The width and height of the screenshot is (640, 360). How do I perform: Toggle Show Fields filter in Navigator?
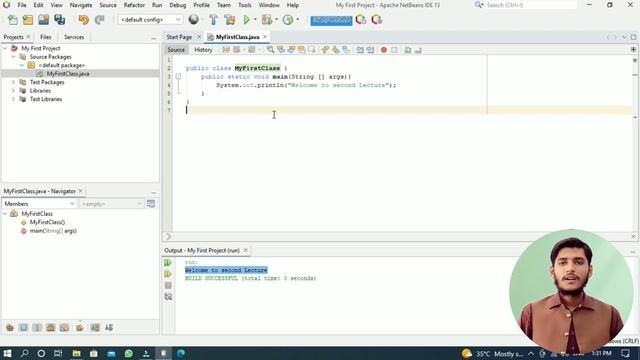(x=23, y=328)
